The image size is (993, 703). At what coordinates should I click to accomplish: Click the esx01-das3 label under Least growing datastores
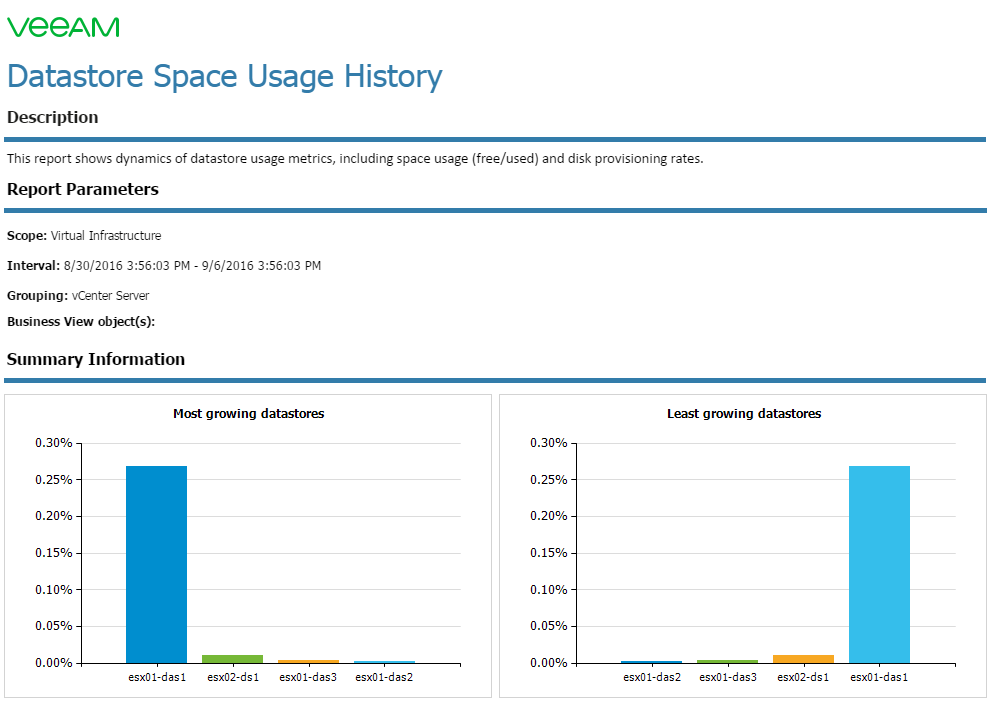(728, 677)
